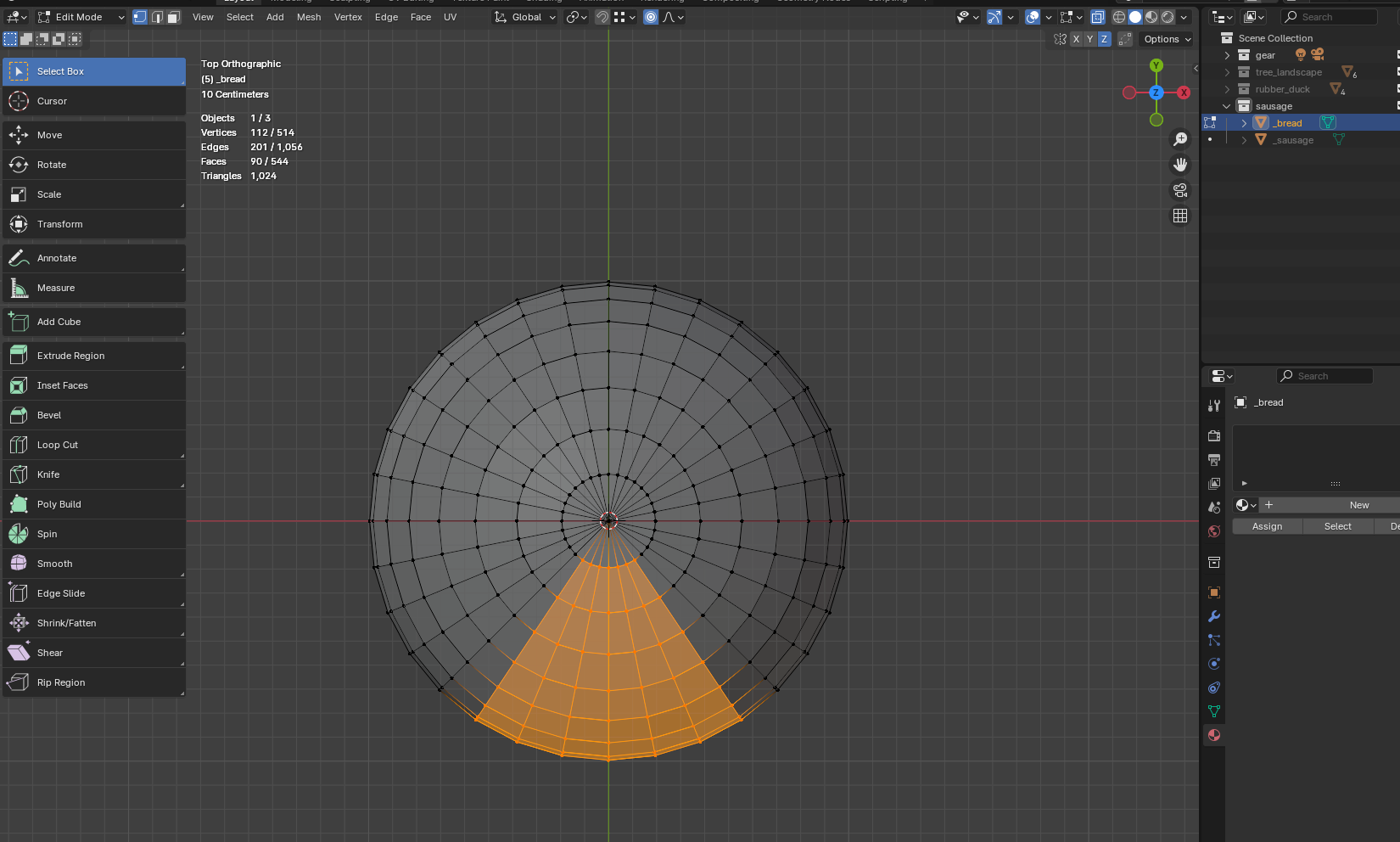Open Global transform orientation dropdown
The image size is (1400, 842).
pyautogui.click(x=526, y=17)
